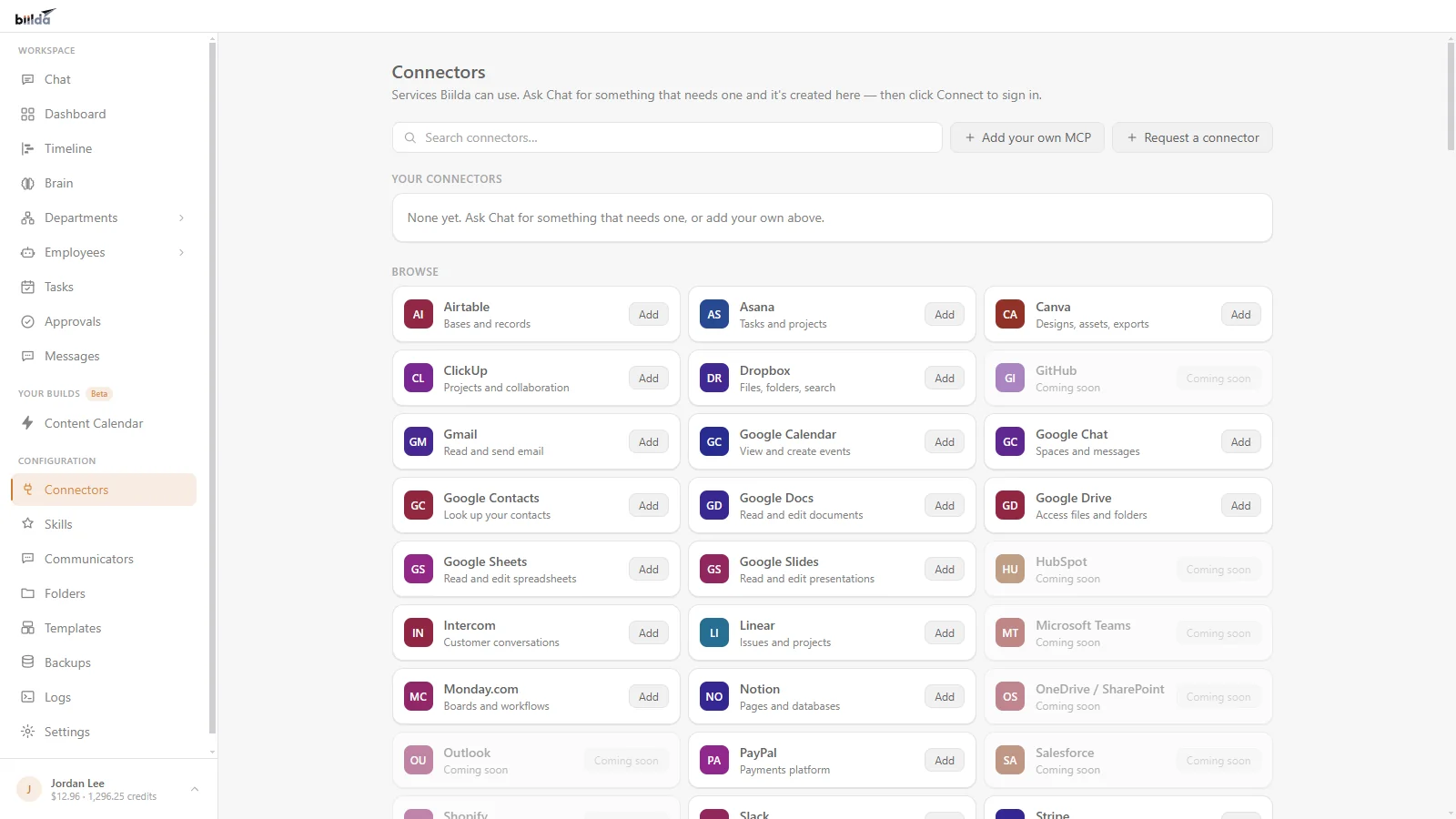This screenshot has width=1456, height=819.
Task: Add the Asana connector
Action: [x=945, y=314]
